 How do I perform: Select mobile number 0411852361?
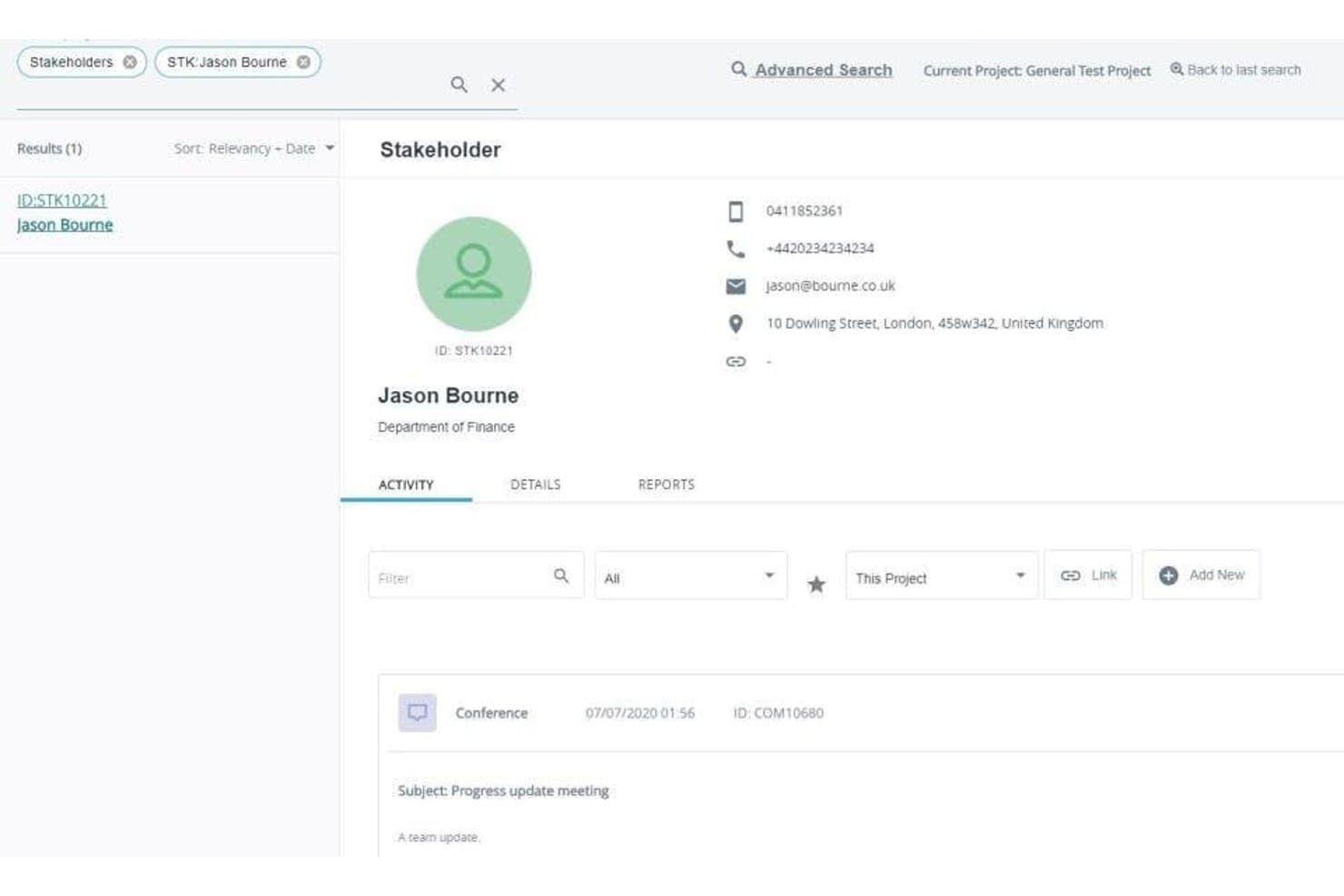click(804, 211)
